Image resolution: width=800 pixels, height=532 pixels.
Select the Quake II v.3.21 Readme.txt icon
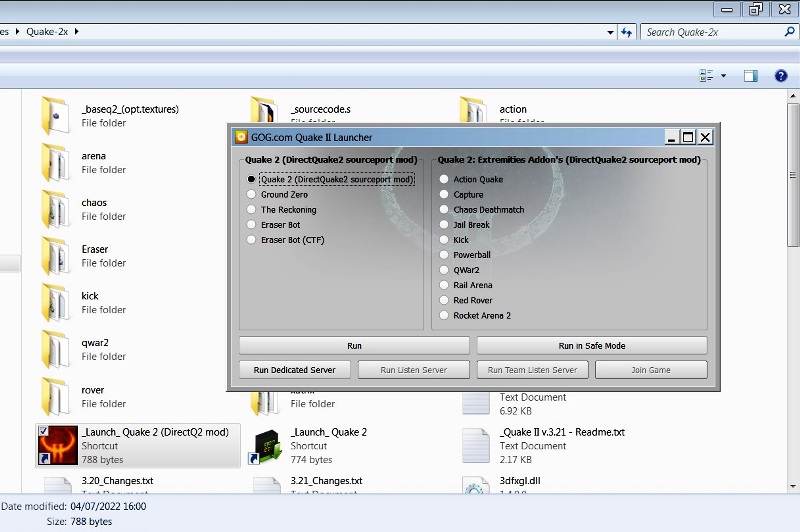tap(476, 446)
